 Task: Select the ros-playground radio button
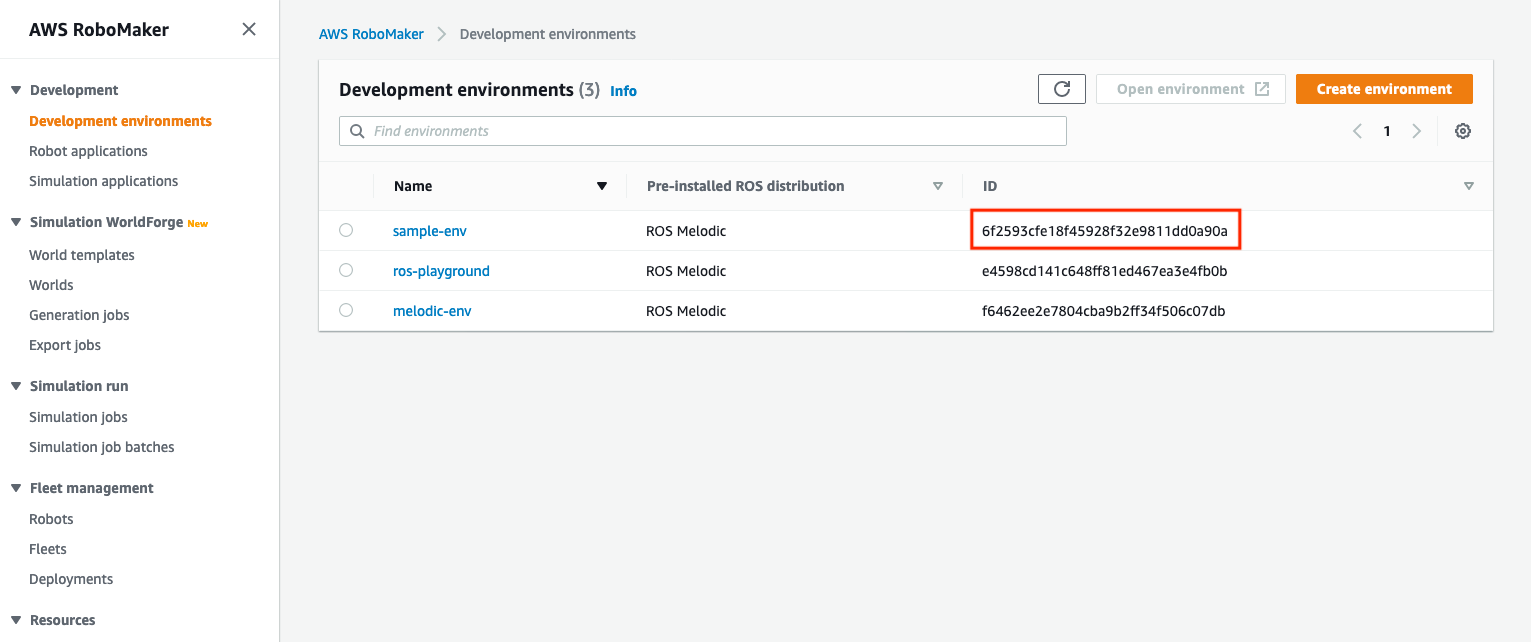[x=346, y=270]
